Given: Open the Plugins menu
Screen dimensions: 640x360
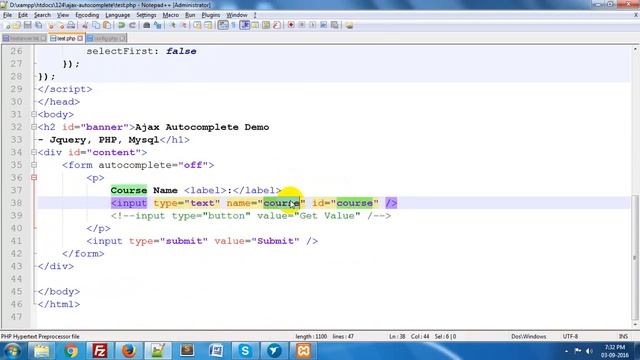Looking at the screenshot, I should [211, 15].
